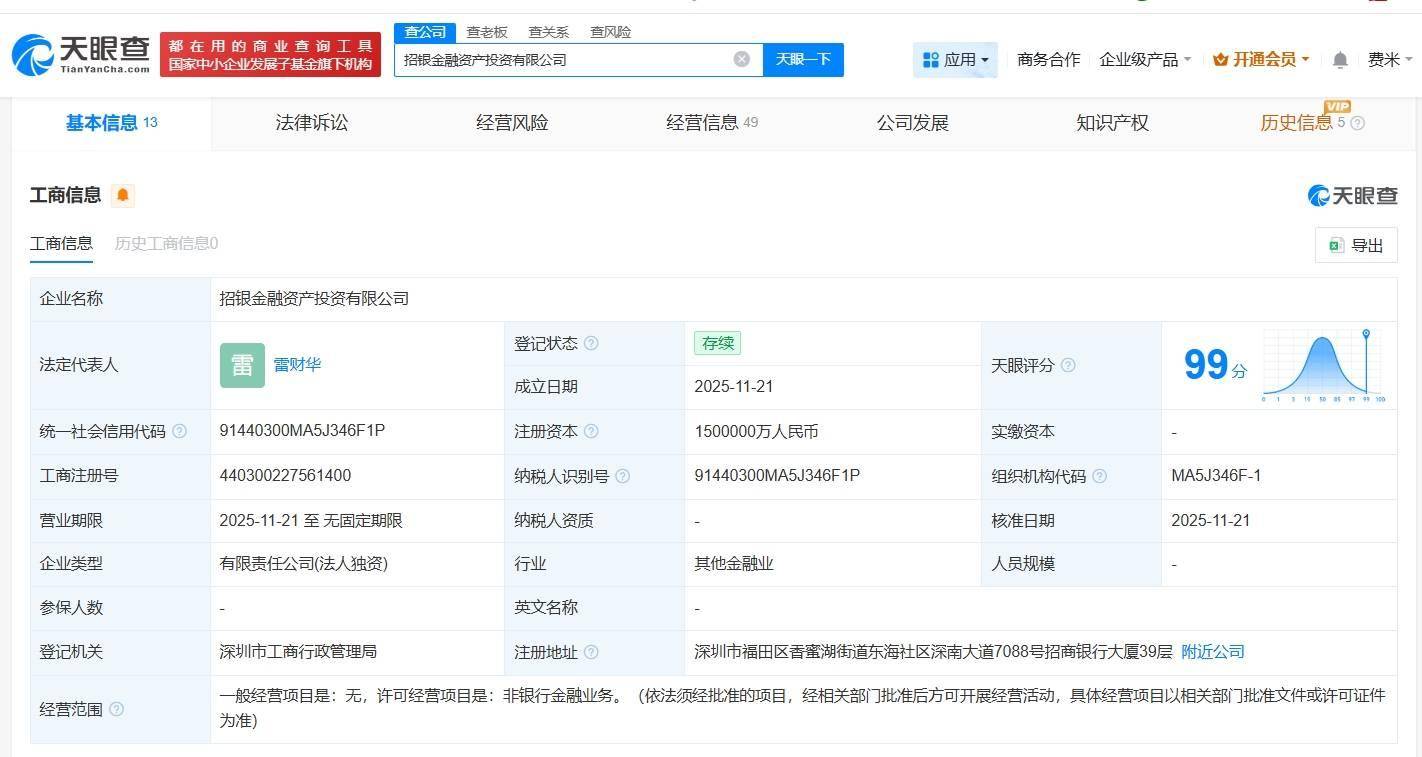Viewport: 1422px width, 757px height.
Task: Open the 费米 user account menu
Action: [1389, 60]
